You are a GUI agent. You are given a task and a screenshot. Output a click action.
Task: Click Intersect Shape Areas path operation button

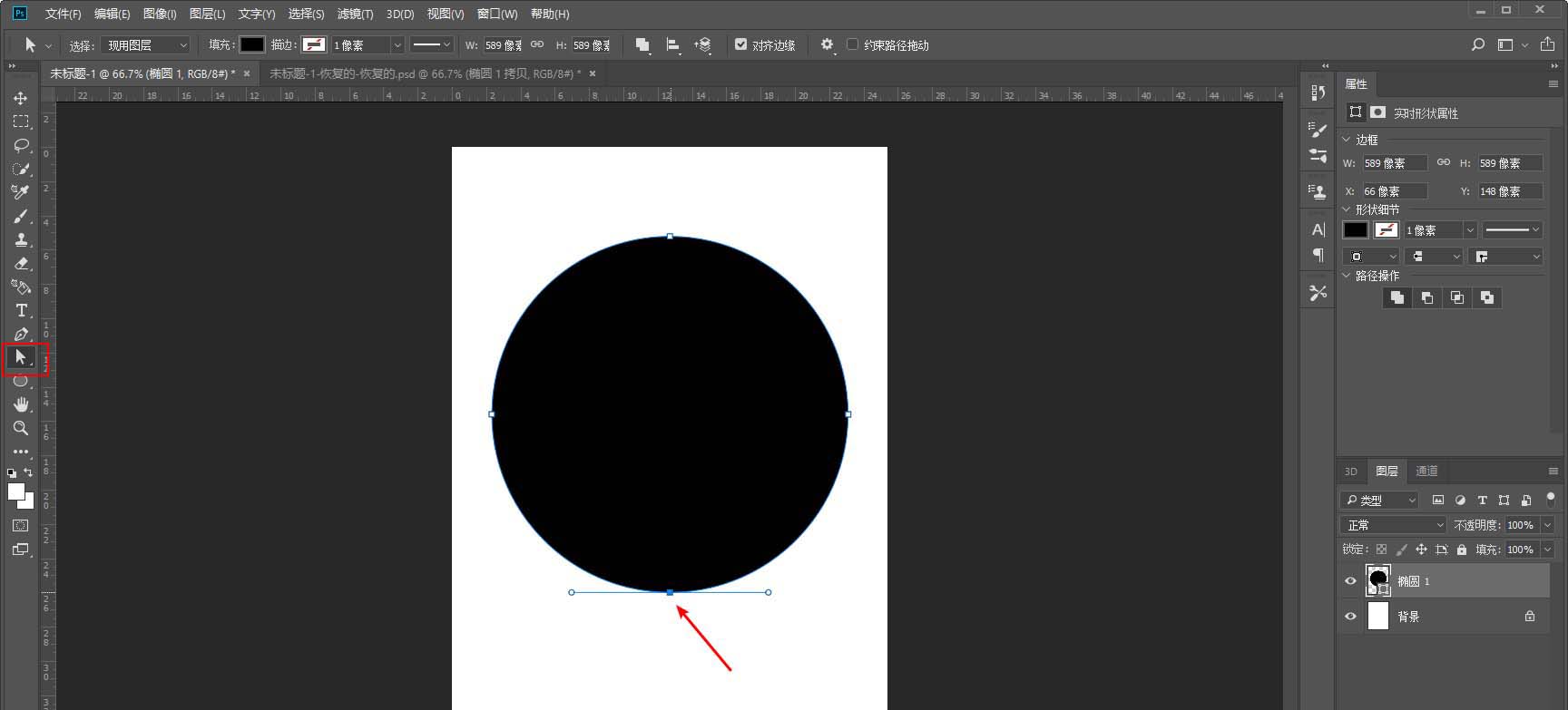(x=1456, y=297)
